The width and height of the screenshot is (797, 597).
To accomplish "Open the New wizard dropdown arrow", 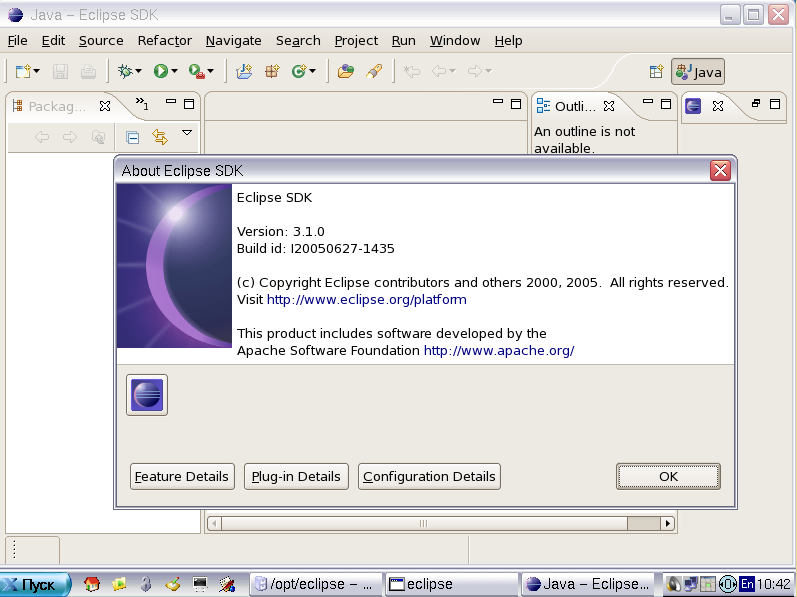I will 37,71.
